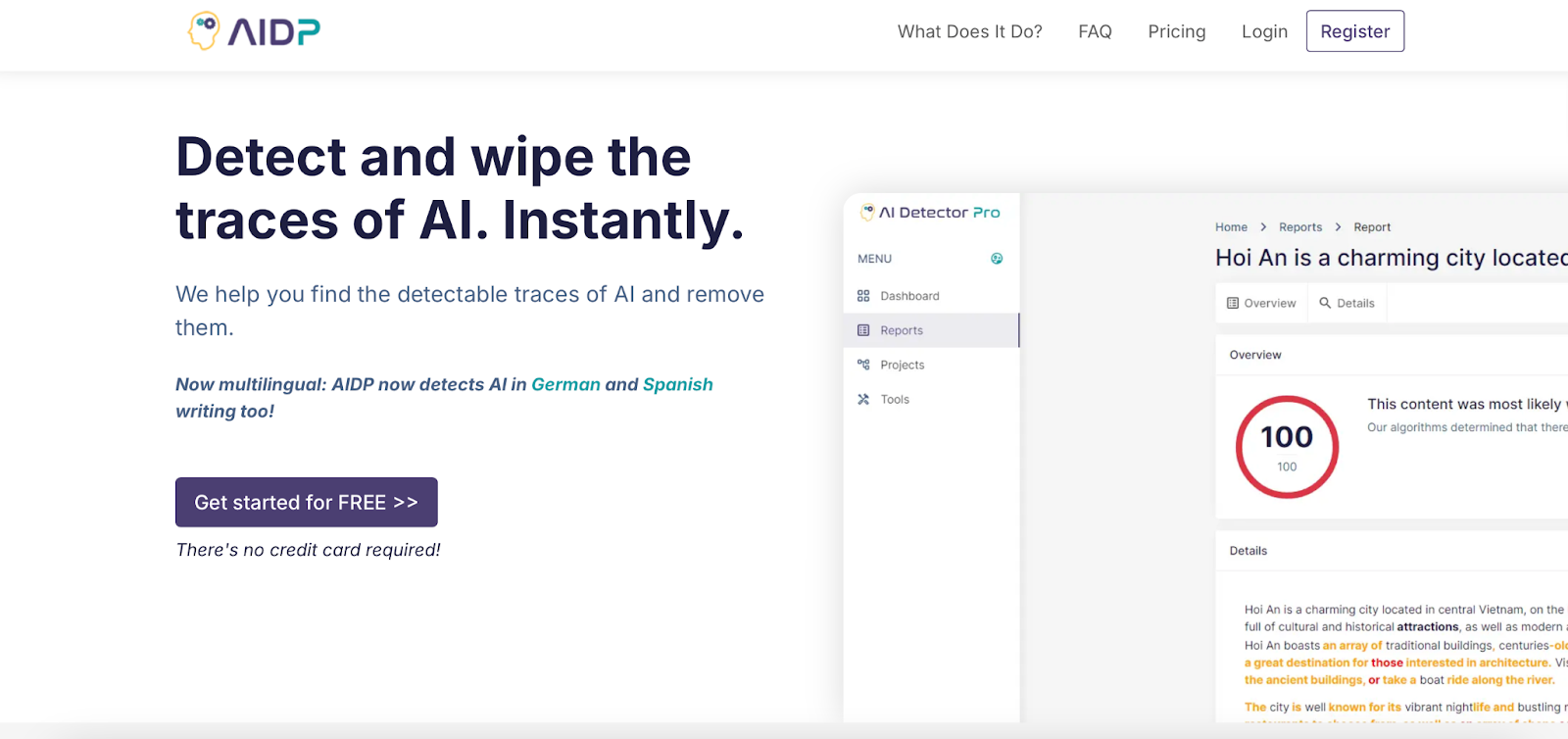Click 'There's no credit card required!' text
This screenshot has width=1568, height=739.
[308, 550]
